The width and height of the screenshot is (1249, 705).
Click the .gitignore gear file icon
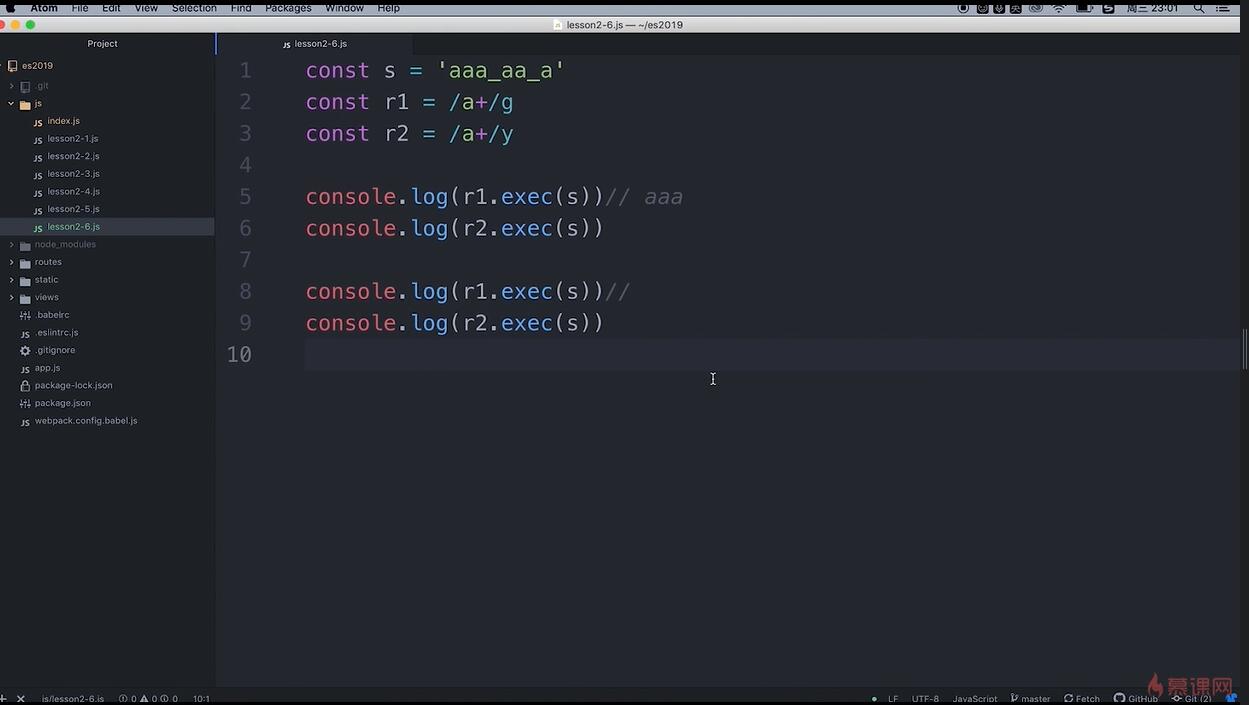[25, 351]
